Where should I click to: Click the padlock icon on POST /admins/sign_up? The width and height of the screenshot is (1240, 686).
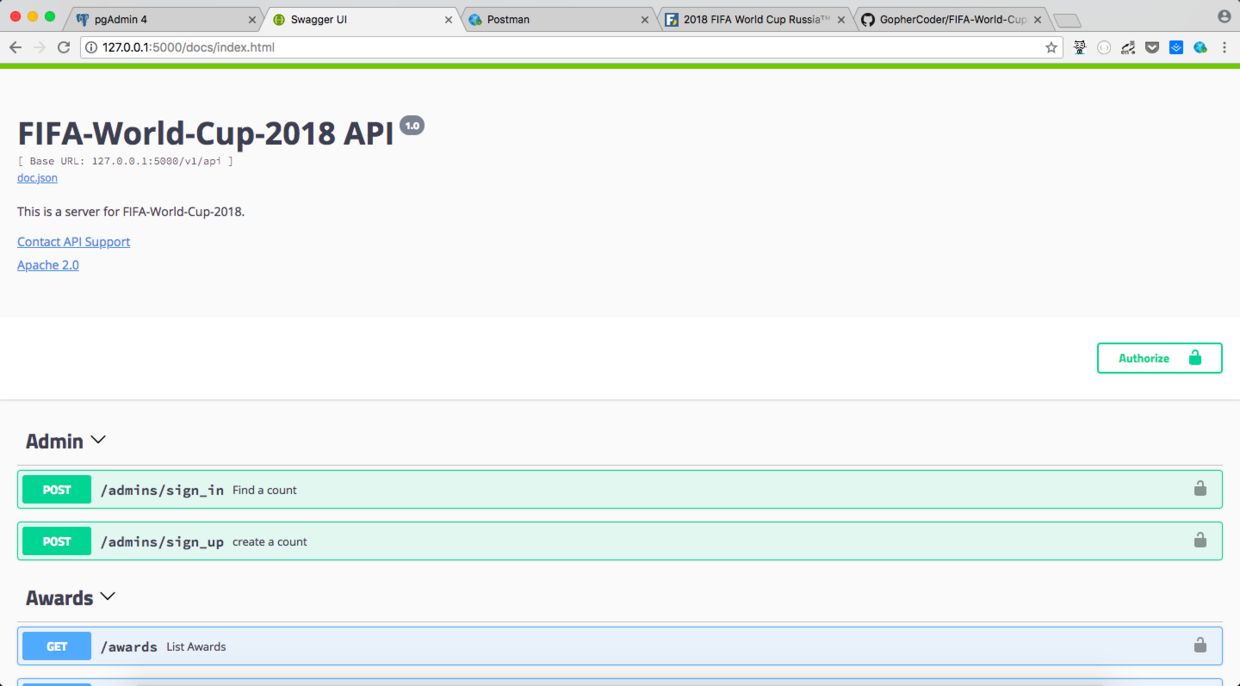point(1199,540)
